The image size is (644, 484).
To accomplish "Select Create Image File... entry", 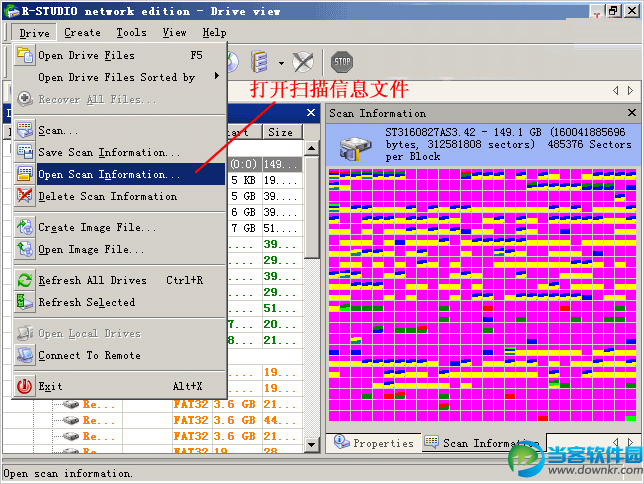I will [120, 227].
